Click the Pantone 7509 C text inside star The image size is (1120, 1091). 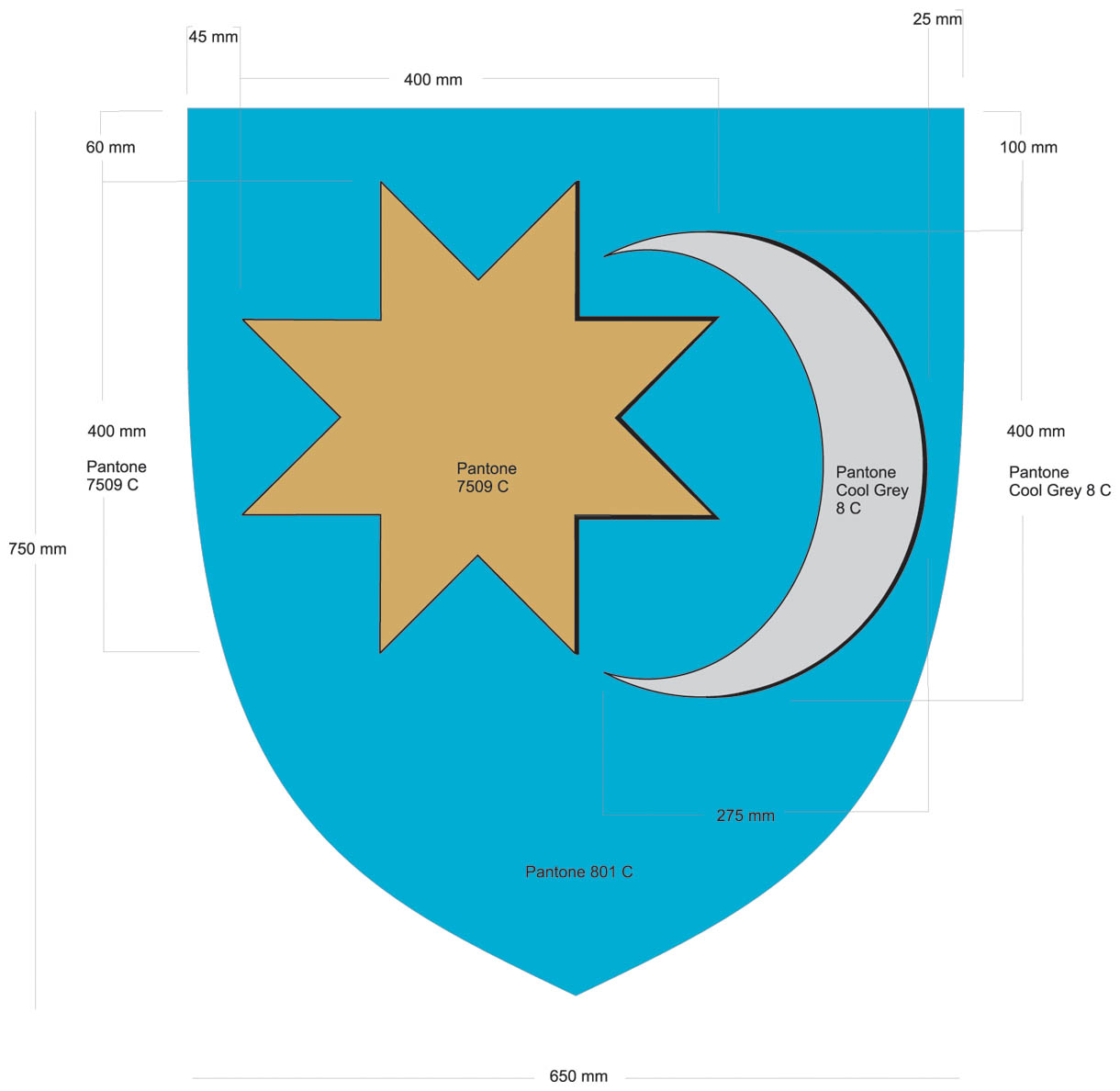pyautogui.click(x=486, y=478)
